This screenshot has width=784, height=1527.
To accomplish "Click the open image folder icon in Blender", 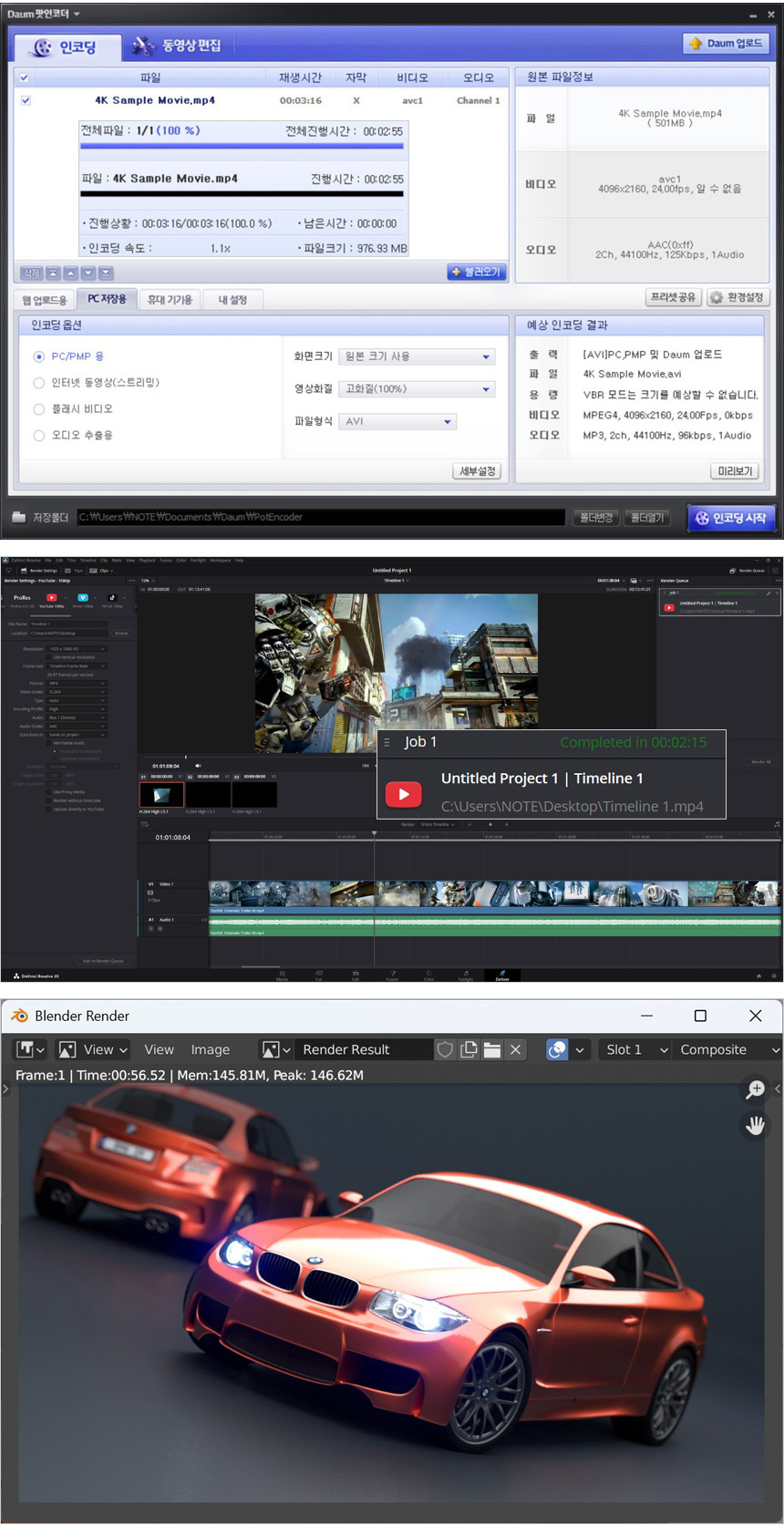I will 492,1049.
